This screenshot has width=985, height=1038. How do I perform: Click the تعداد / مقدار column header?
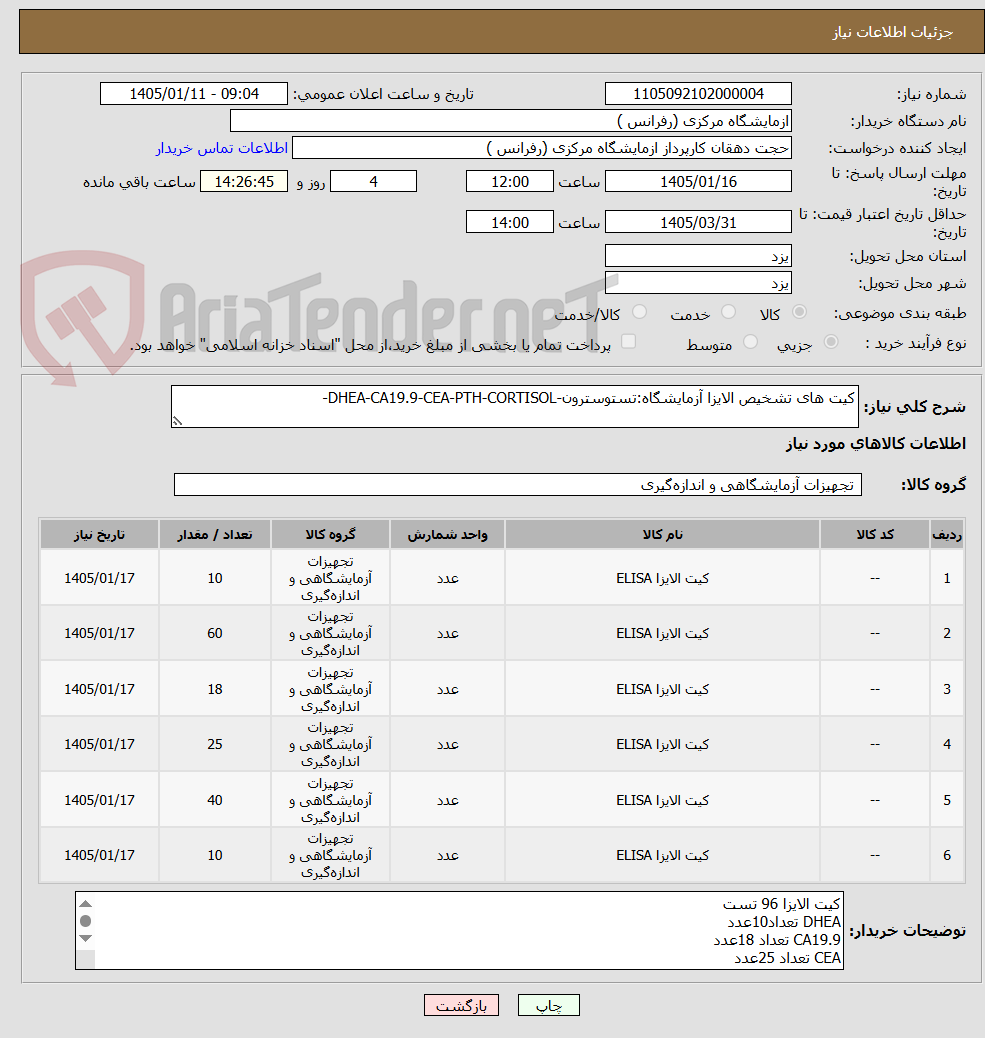click(214, 534)
